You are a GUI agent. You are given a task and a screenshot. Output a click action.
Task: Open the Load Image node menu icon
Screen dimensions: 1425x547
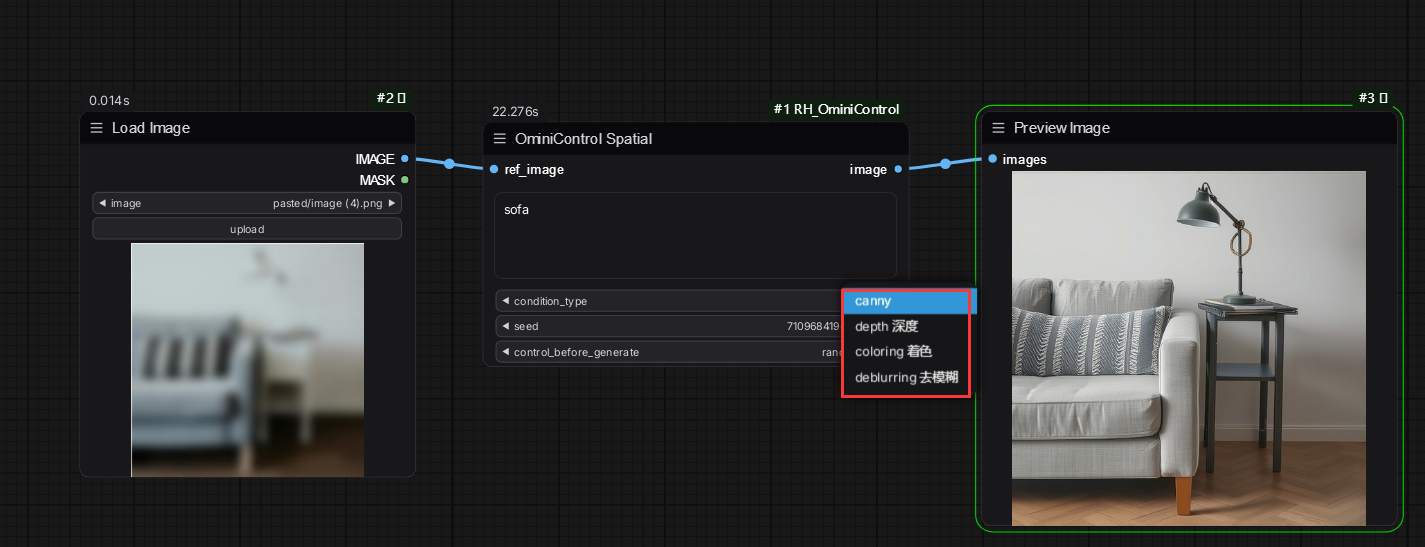click(97, 128)
